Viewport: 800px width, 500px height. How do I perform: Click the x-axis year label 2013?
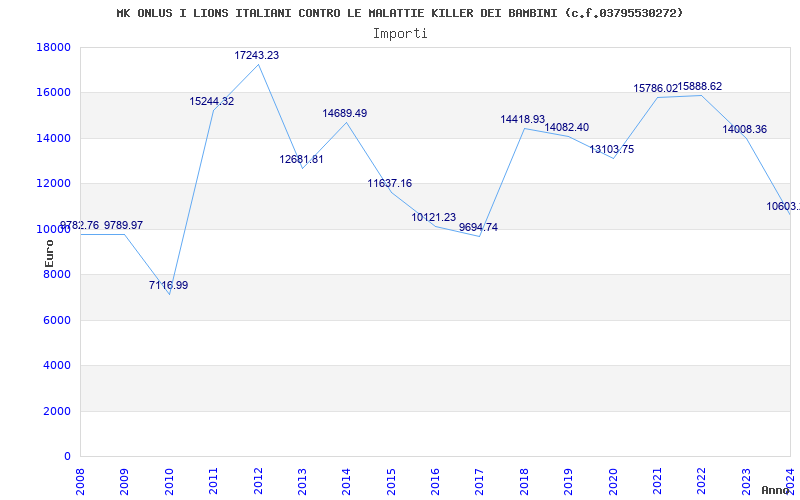tap(302, 481)
